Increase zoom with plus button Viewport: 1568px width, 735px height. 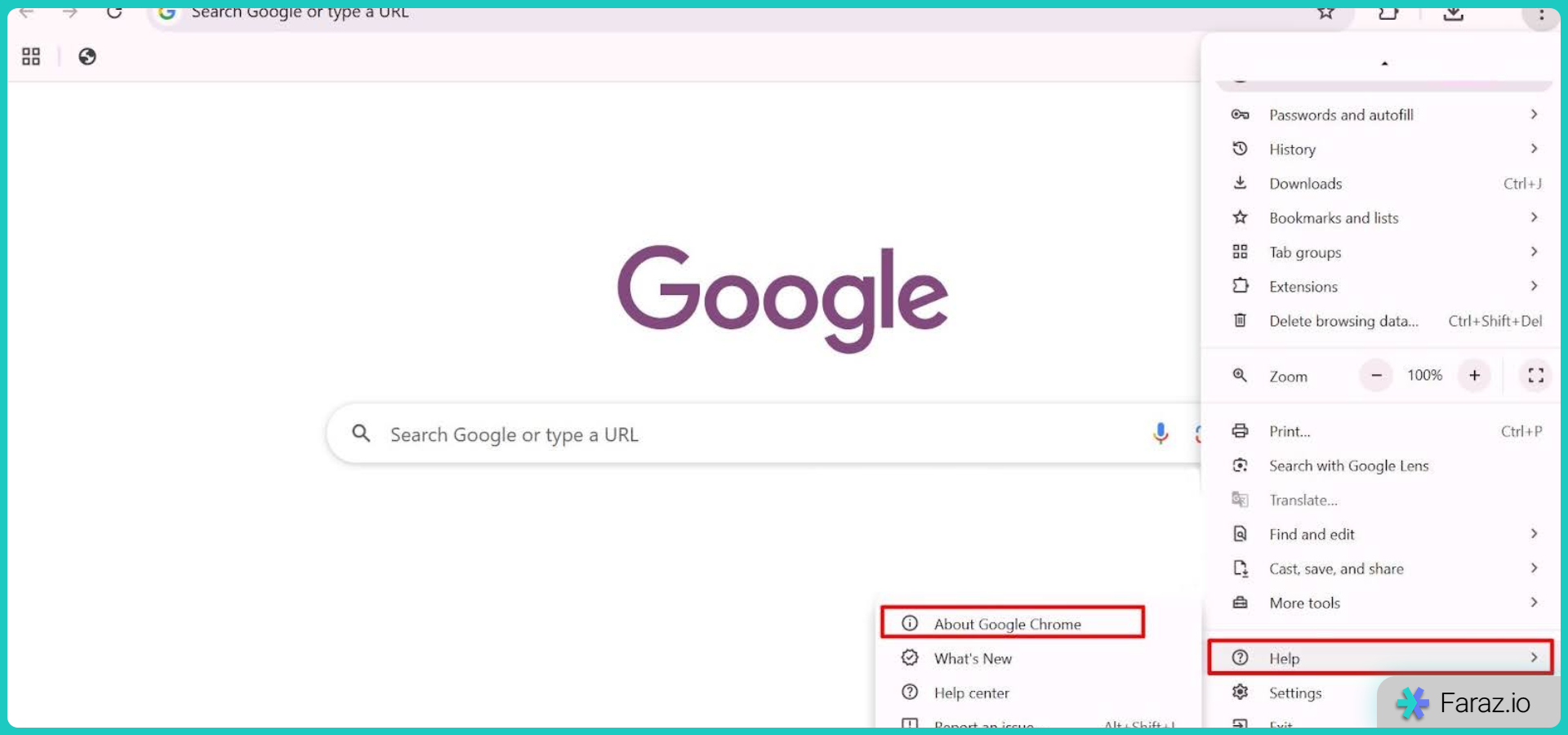coord(1474,376)
